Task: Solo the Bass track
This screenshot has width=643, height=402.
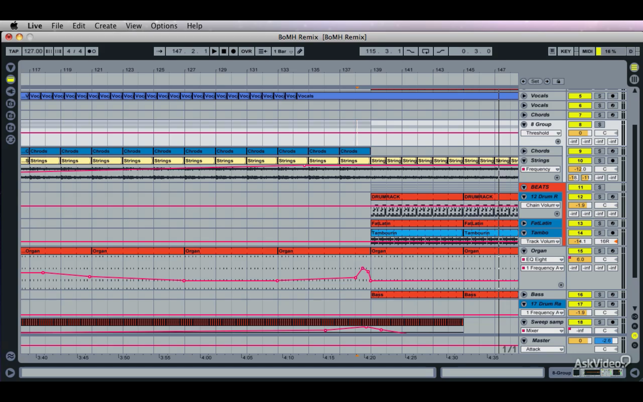Action: (600, 295)
